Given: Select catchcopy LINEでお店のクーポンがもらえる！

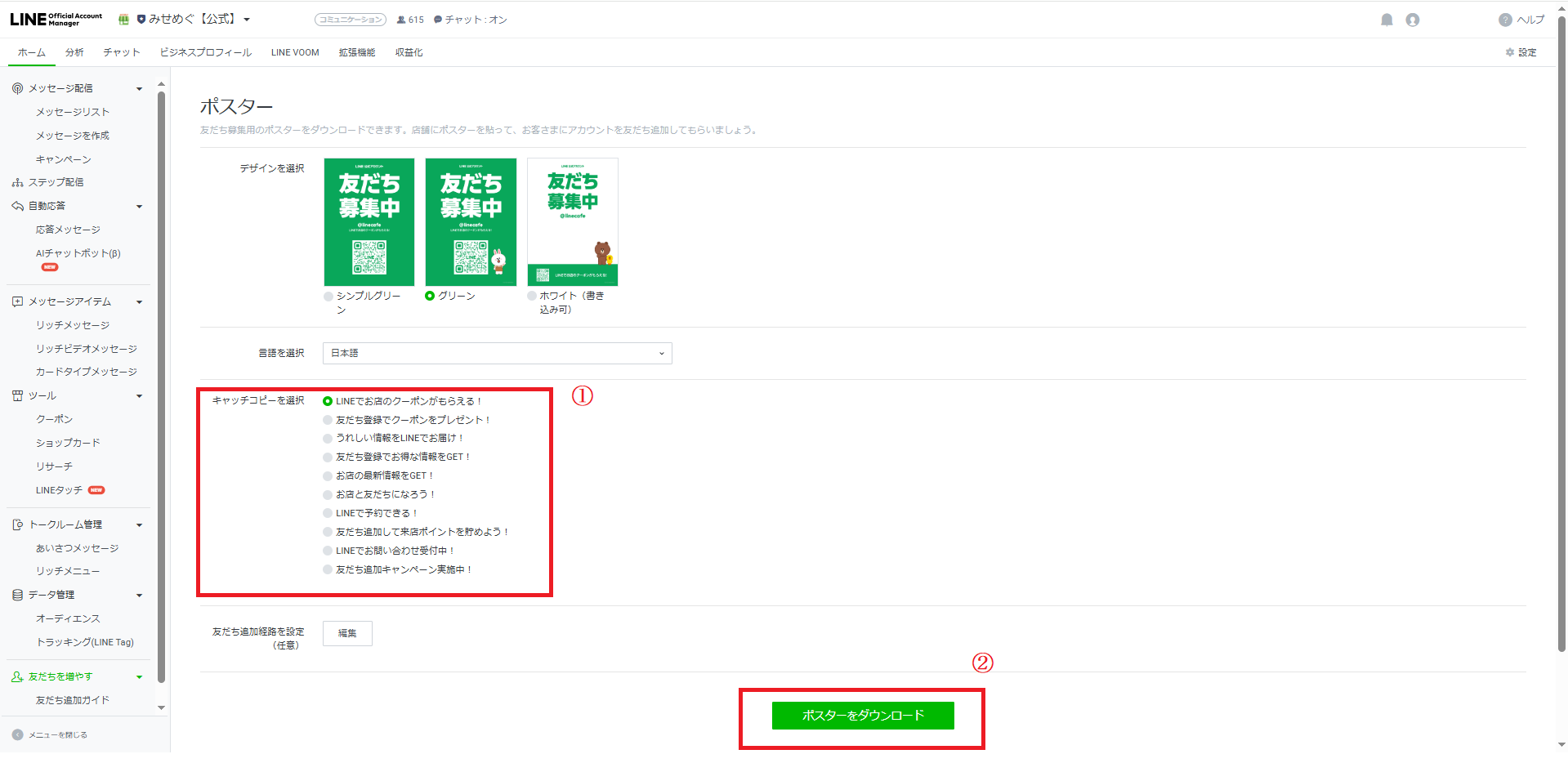Looking at the screenshot, I should [328, 401].
